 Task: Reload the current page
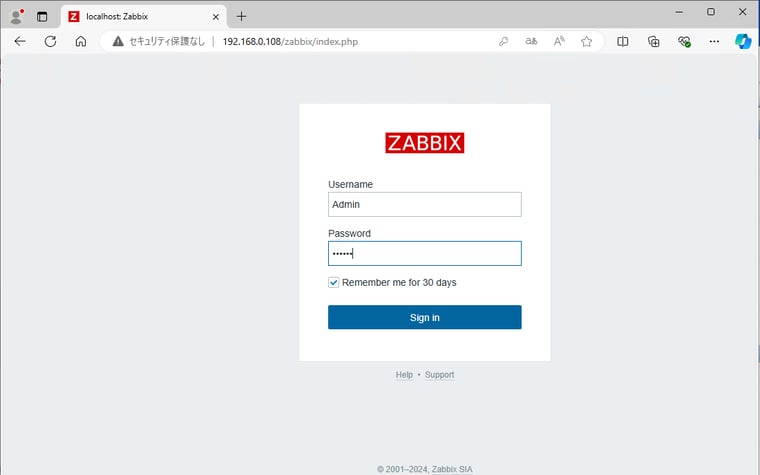tap(50, 42)
